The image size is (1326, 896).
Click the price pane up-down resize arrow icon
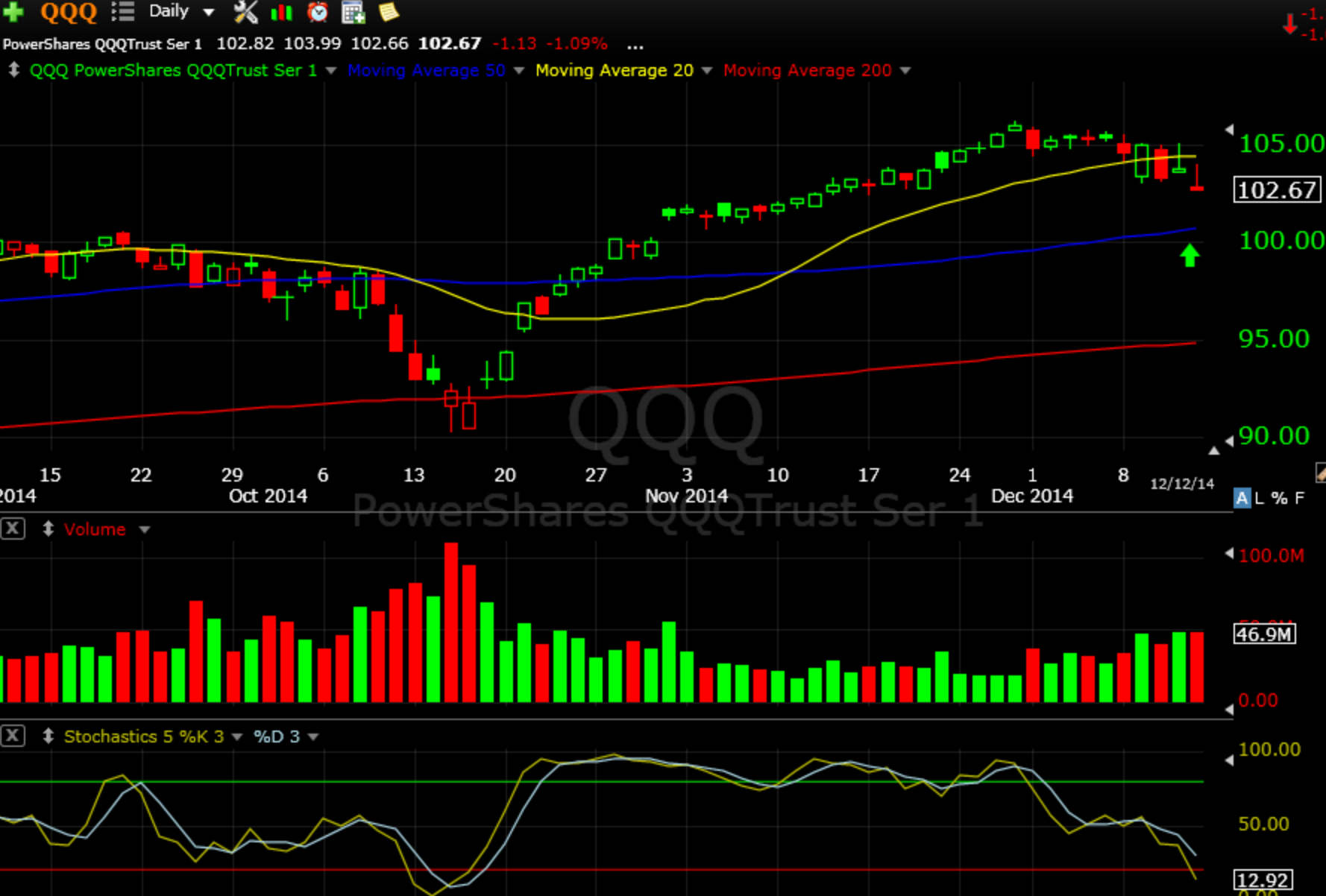[13, 70]
